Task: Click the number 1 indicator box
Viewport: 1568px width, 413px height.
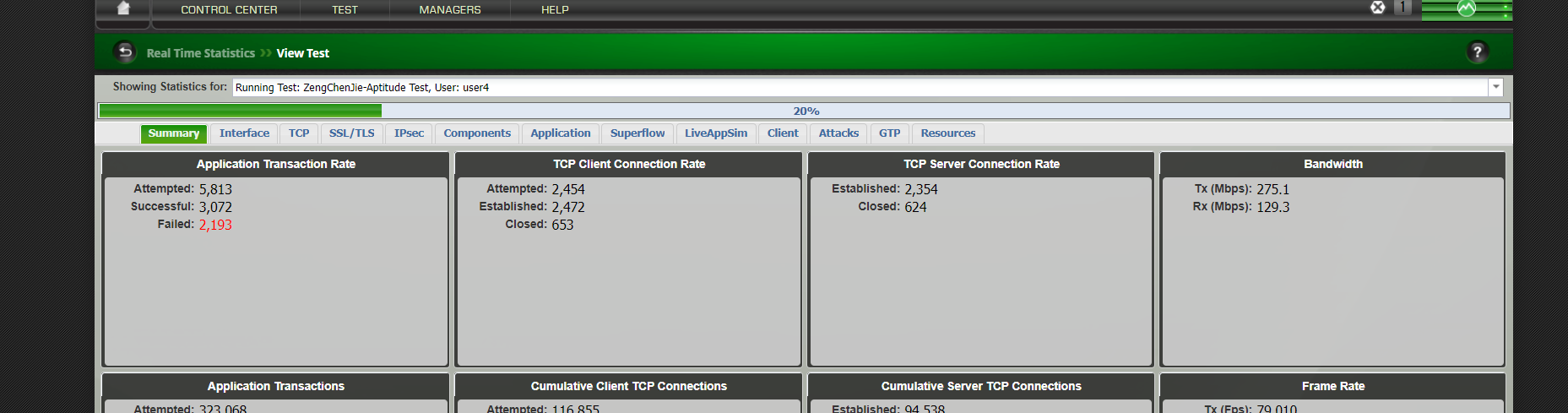Action: [1403, 8]
